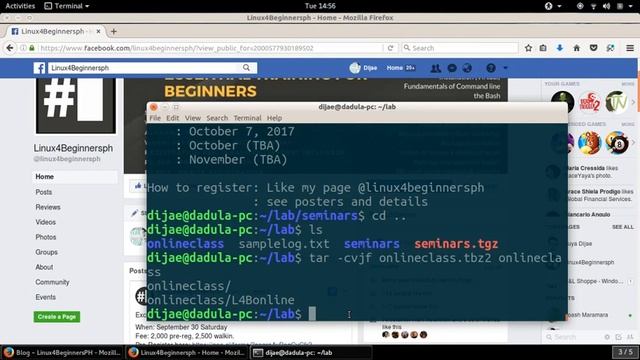Open a new Firefox tab with plus button
640x360 pixels.
click(x=113, y=31)
